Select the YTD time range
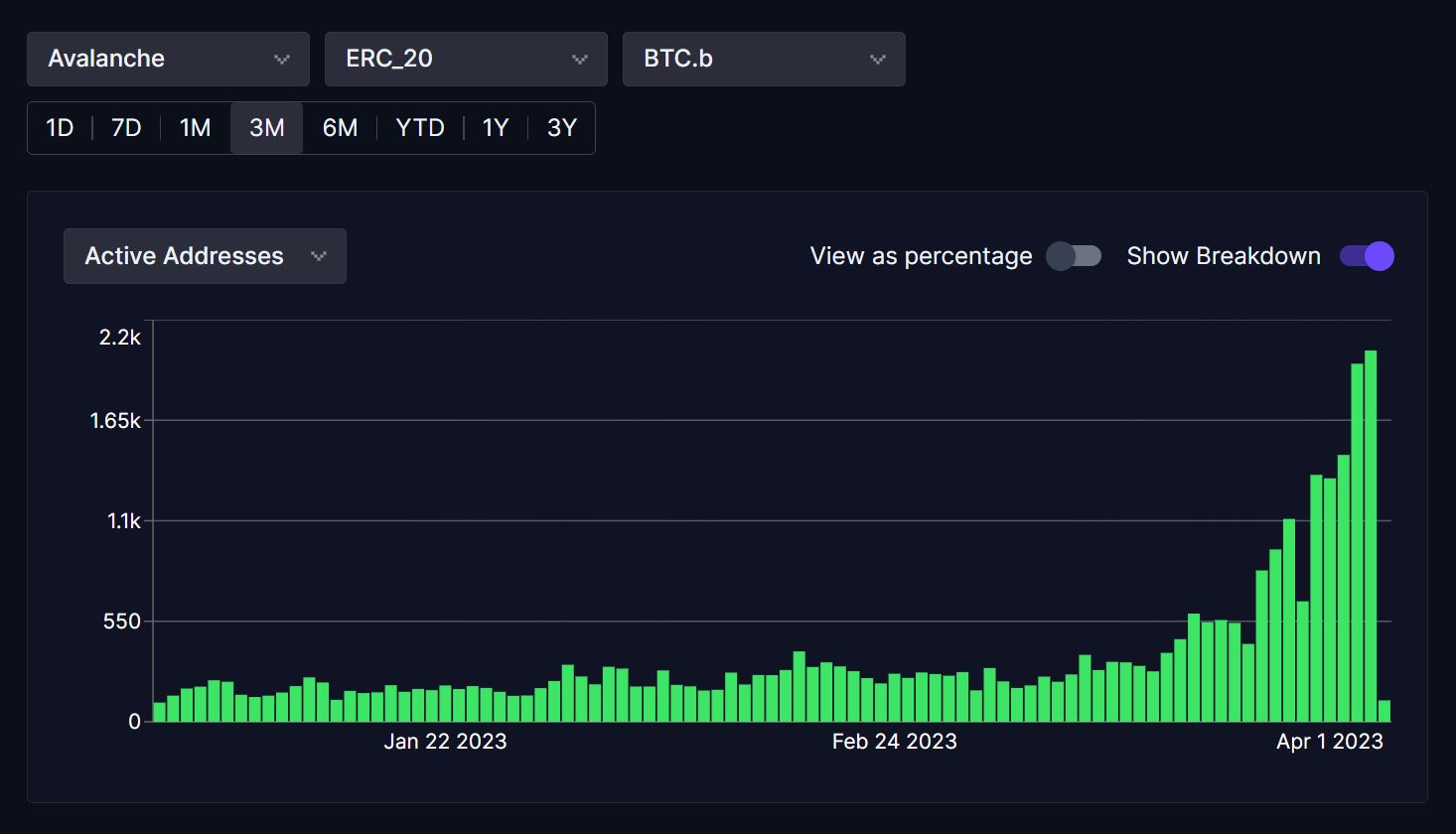The image size is (1456, 834). [x=420, y=128]
